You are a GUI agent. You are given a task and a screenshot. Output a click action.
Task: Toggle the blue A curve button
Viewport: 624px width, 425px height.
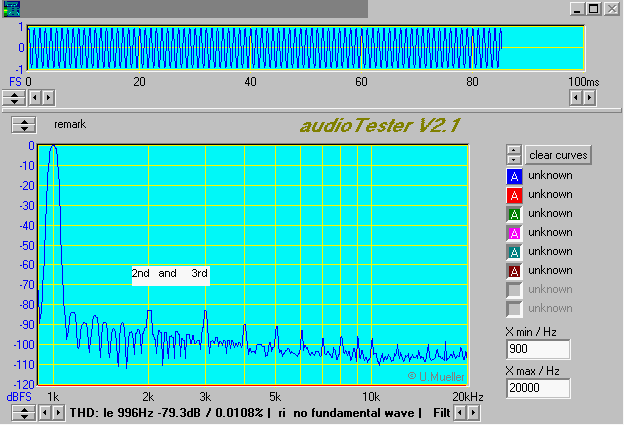coord(514,176)
